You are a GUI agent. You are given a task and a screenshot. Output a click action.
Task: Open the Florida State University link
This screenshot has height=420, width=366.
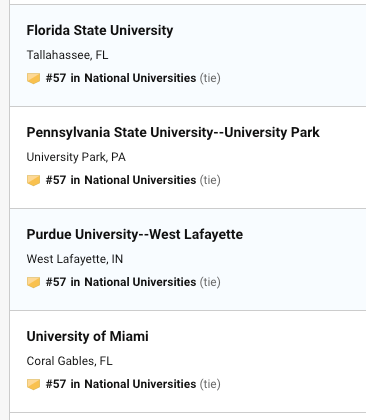click(x=100, y=30)
